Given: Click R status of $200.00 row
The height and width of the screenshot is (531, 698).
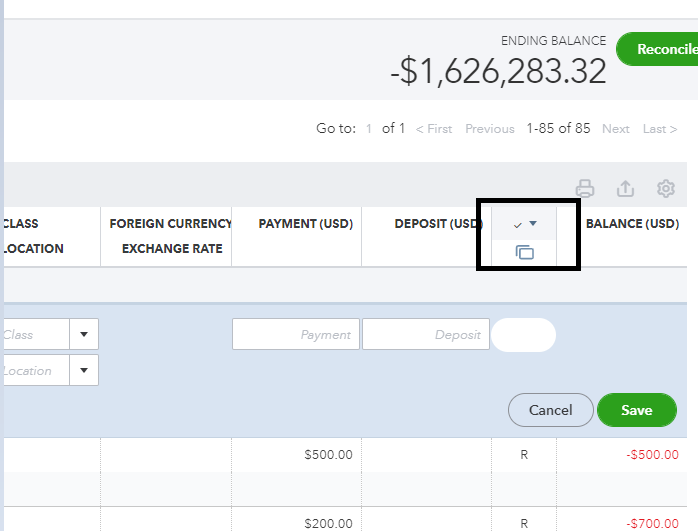Looking at the screenshot, I should pos(524,523).
